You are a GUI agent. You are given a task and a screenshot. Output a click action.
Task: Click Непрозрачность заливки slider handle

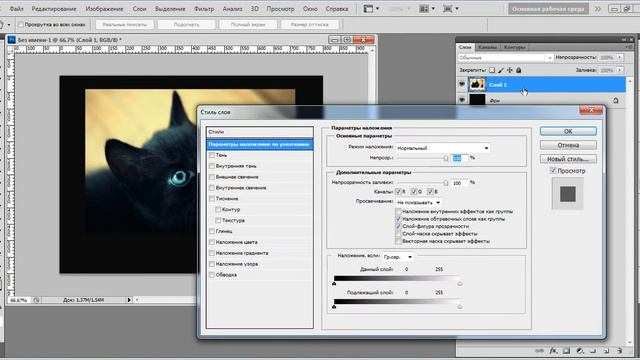pos(446,183)
